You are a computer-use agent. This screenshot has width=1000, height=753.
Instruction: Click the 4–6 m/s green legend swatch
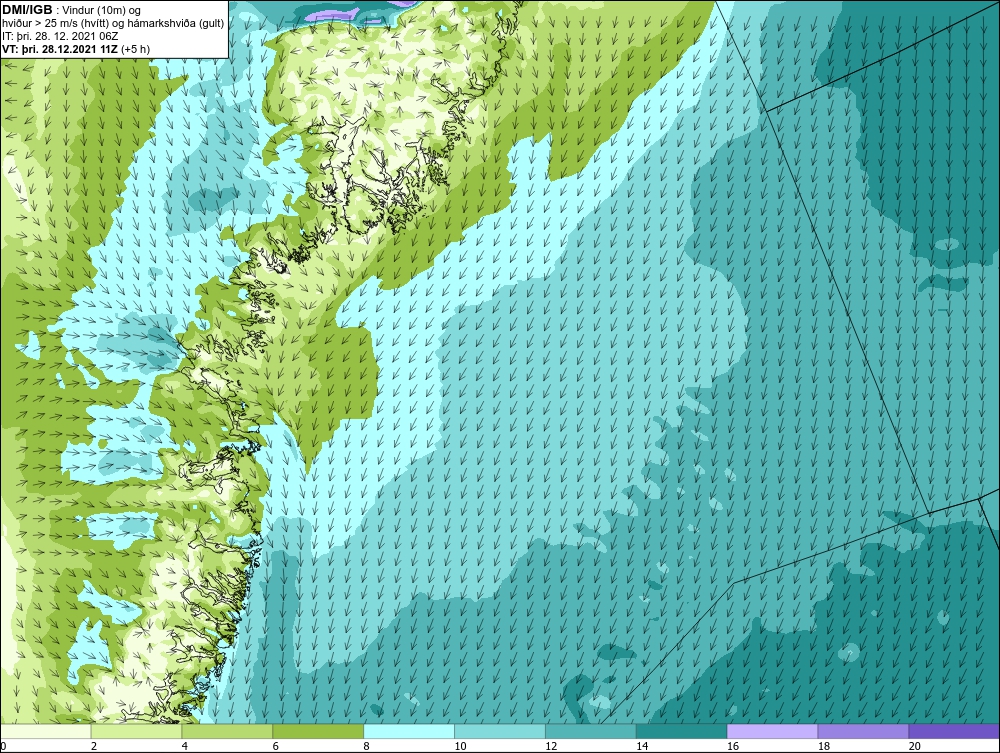[x=227, y=731]
